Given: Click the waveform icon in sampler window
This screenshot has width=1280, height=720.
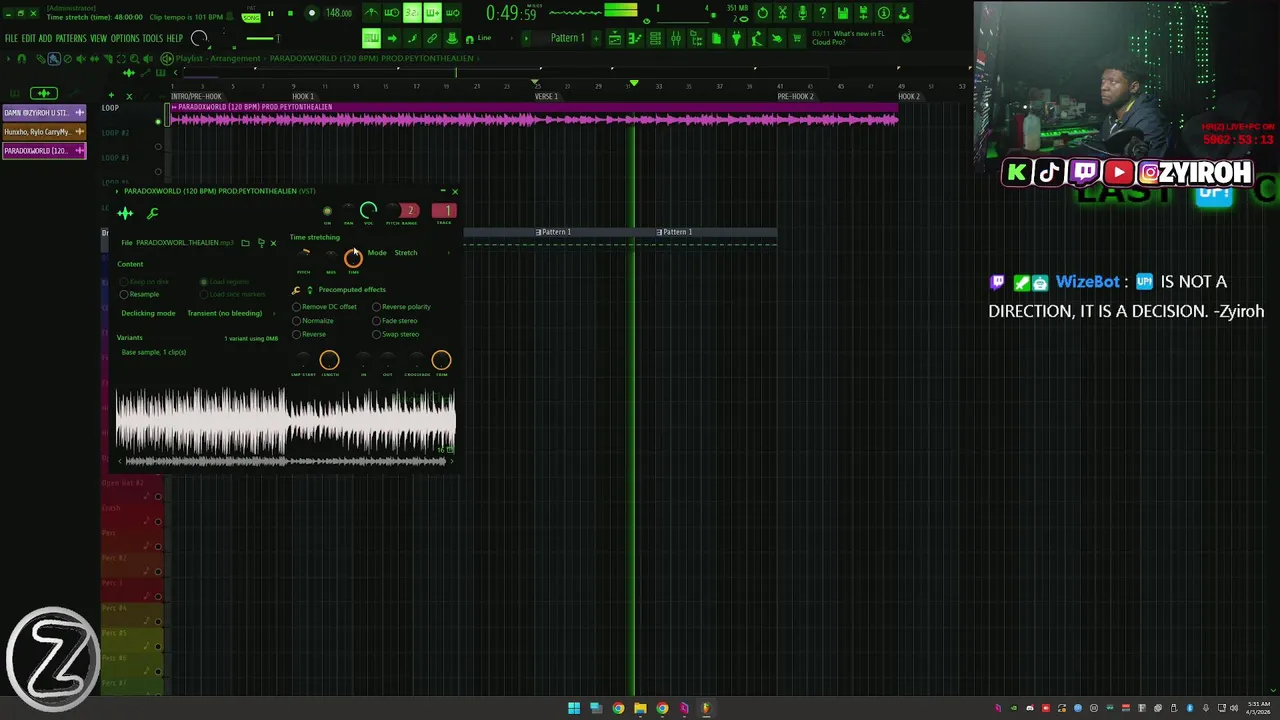Looking at the screenshot, I should tap(125, 213).
